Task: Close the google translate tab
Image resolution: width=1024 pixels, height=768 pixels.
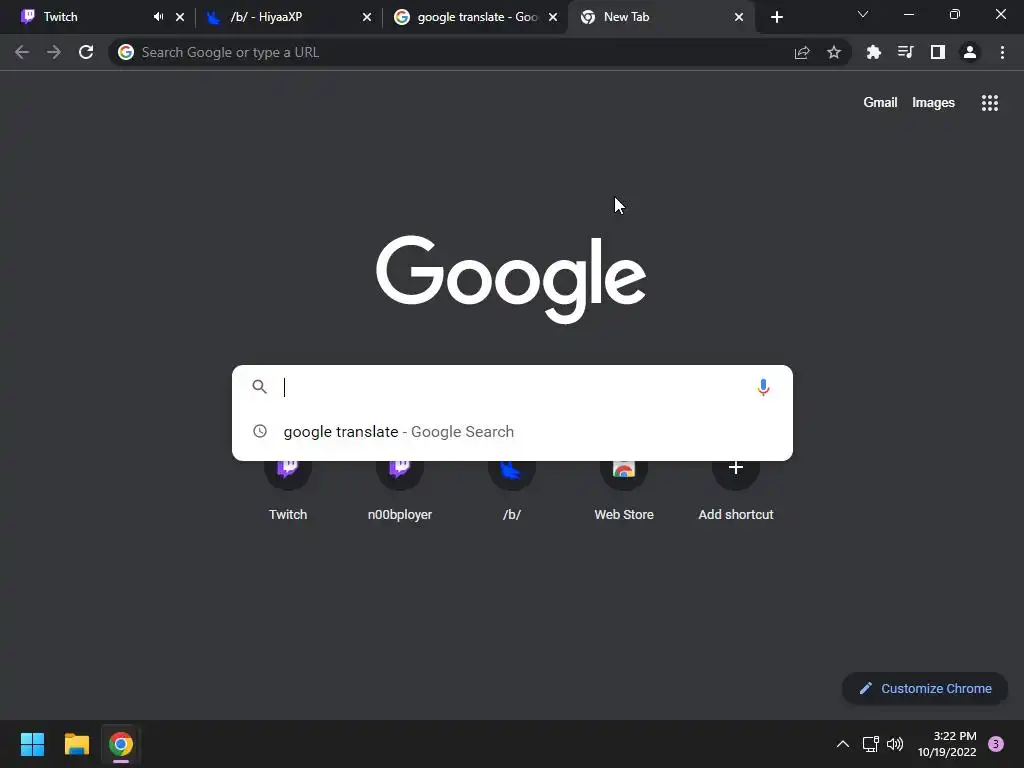Action: tap(553, 17)
